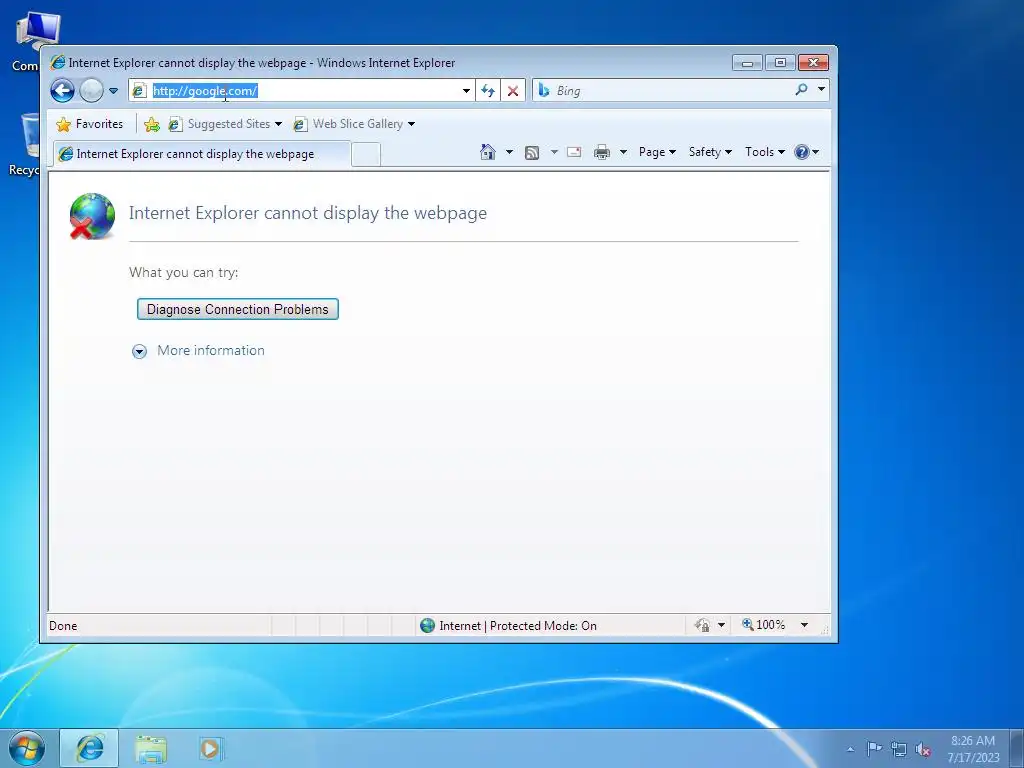The image size is (1024, 768).
Task: Expand the address bar autocomplete dropdown
Action: pyautogui.click(x=466, y=91)
